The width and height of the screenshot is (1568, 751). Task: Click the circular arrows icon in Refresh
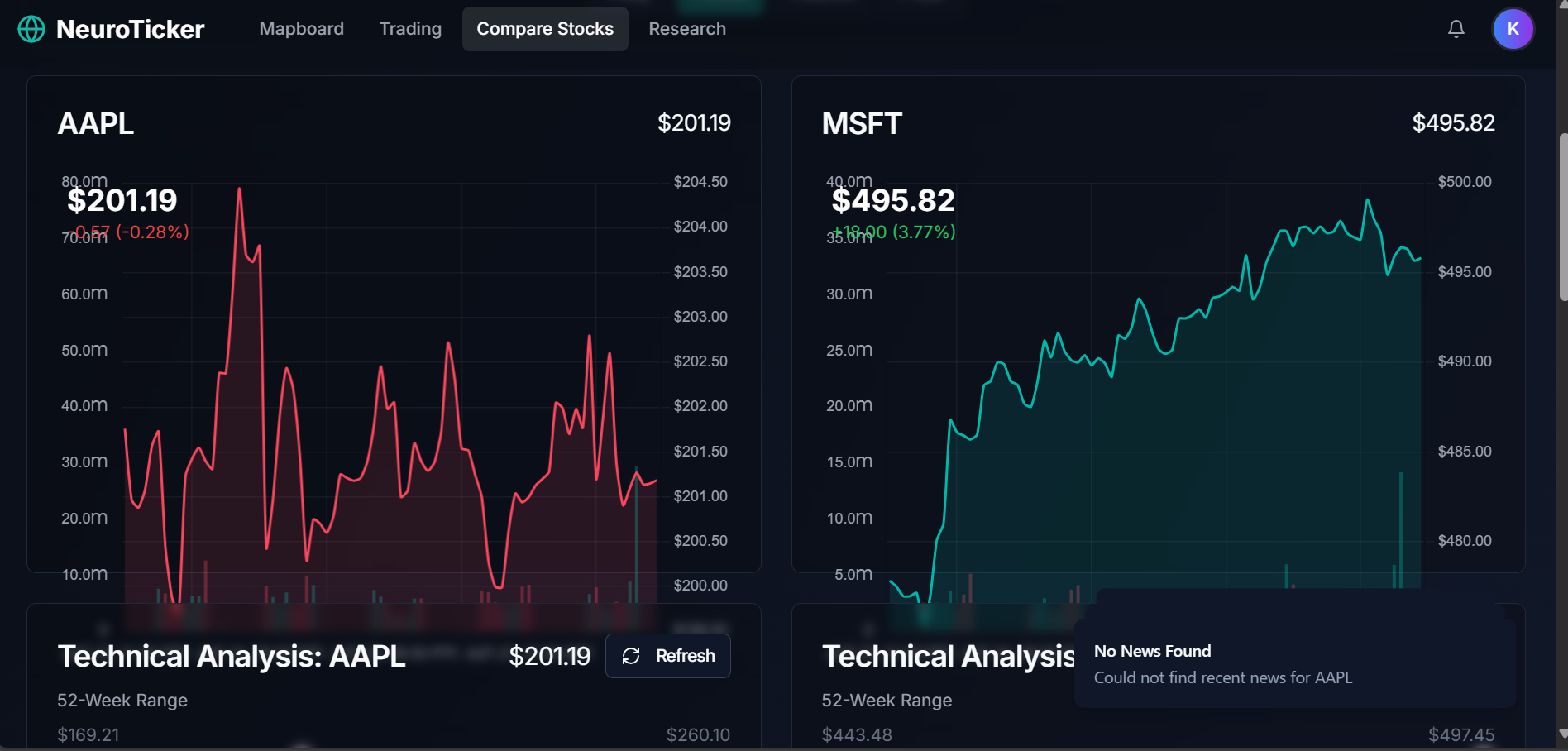coord(631,656)
